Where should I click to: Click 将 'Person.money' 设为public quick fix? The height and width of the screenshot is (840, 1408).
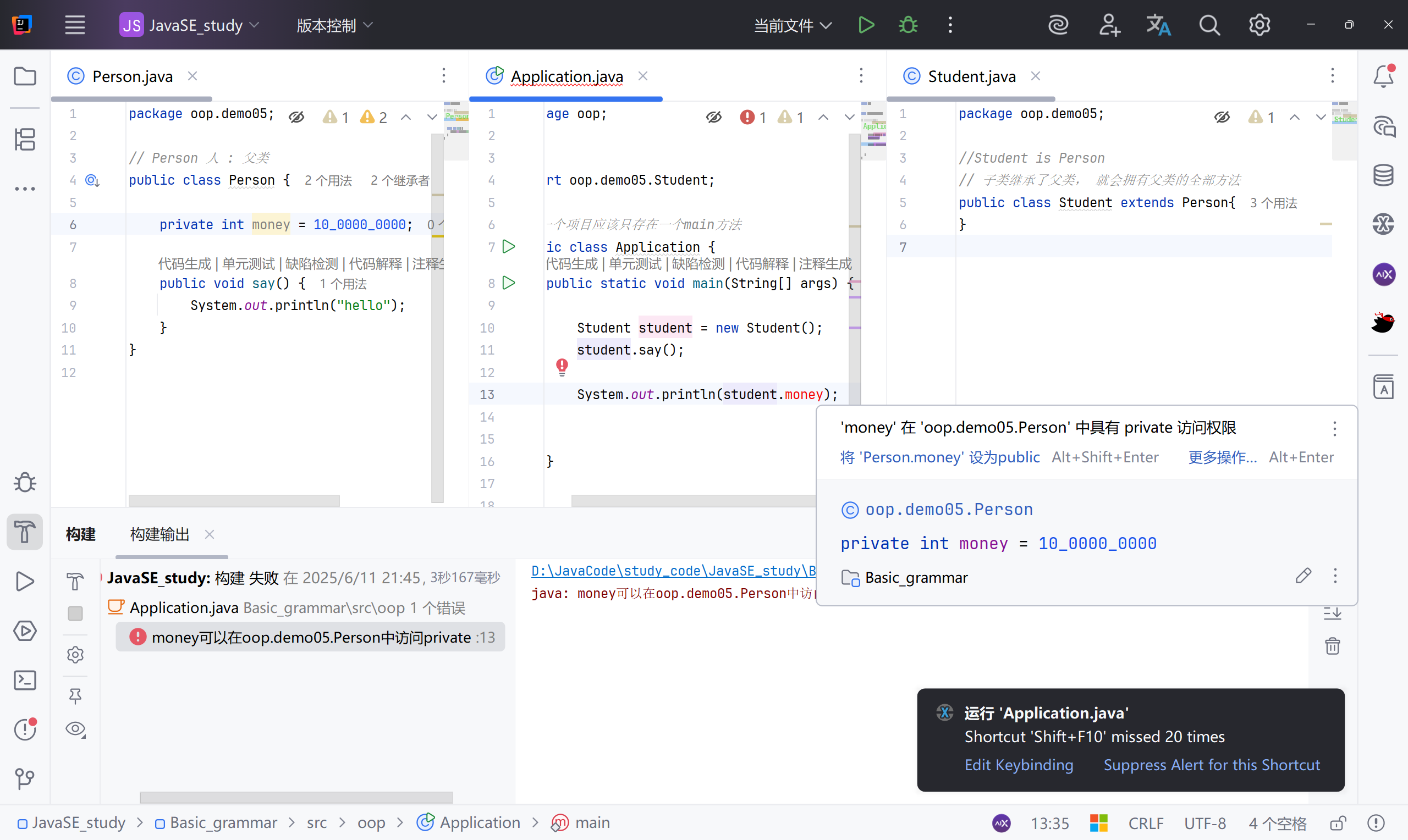[x=940, y=457]
